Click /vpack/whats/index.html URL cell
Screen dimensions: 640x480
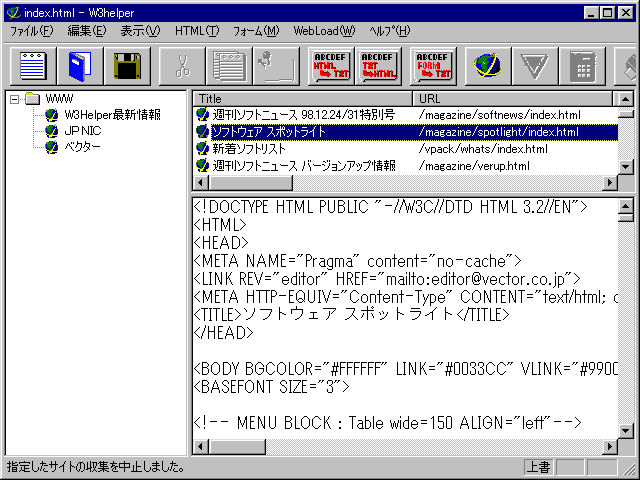[x=483, y=149]
